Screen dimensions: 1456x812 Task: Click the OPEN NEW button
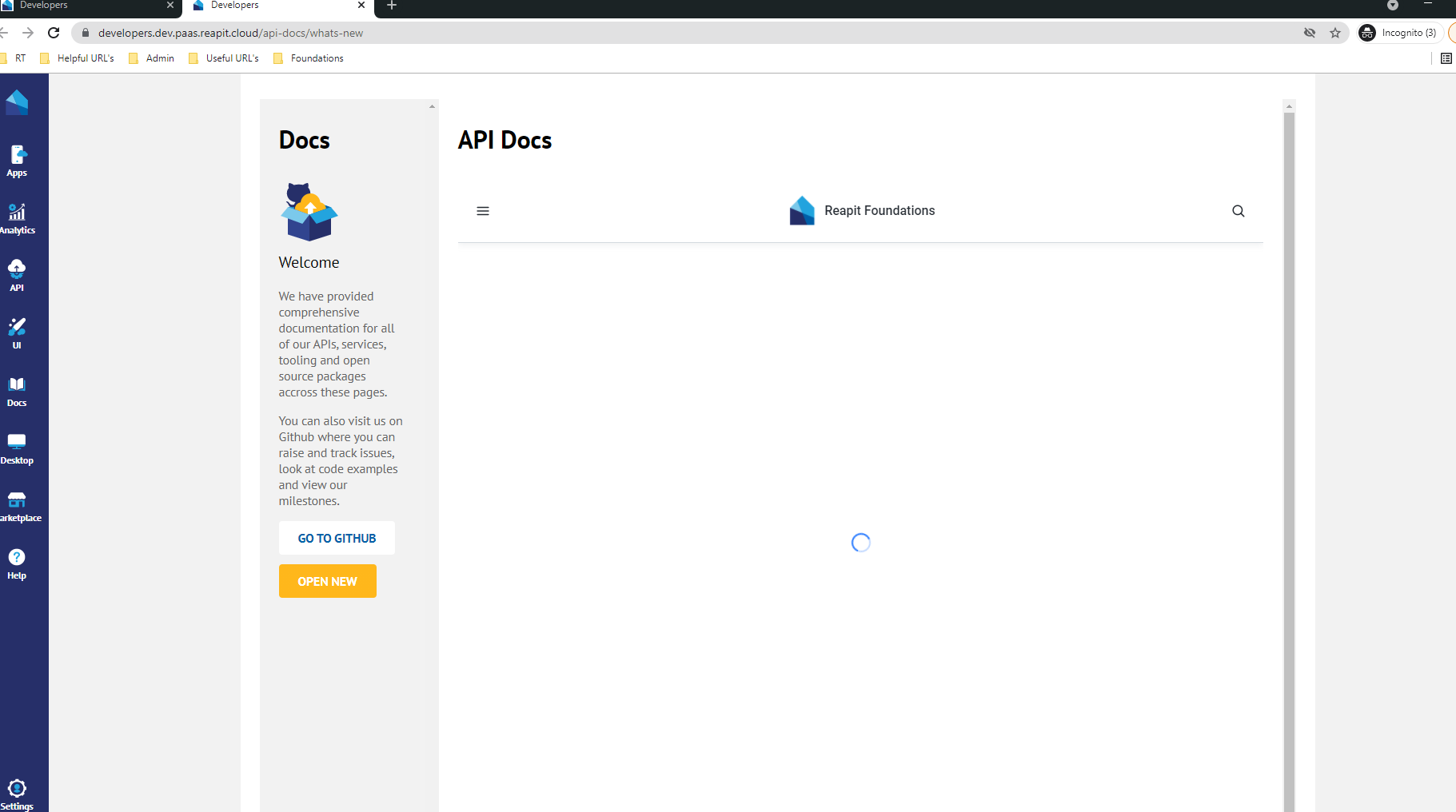[x=327, y=581]
